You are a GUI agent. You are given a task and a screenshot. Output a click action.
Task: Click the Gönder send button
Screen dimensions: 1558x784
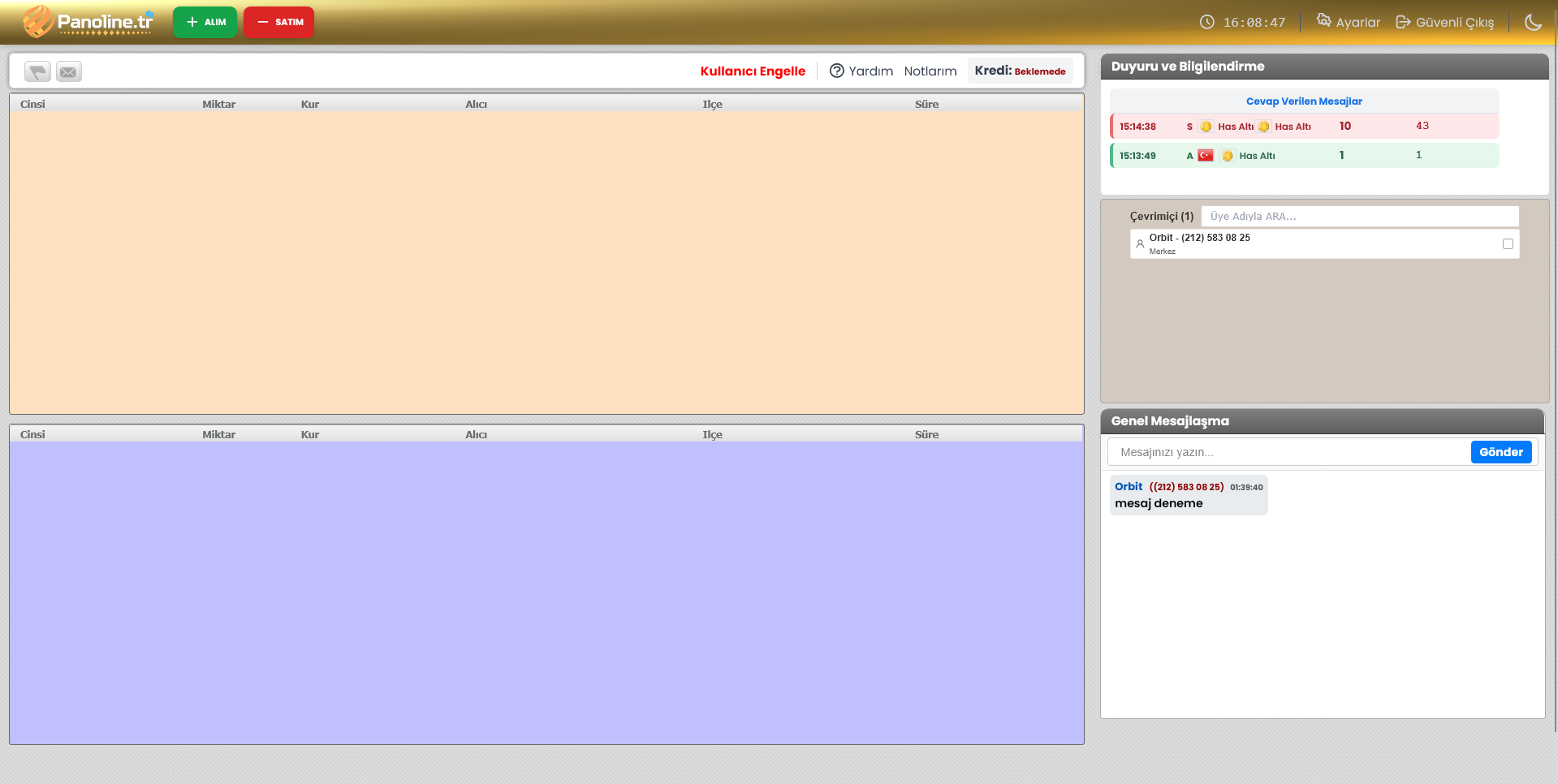1500,452
